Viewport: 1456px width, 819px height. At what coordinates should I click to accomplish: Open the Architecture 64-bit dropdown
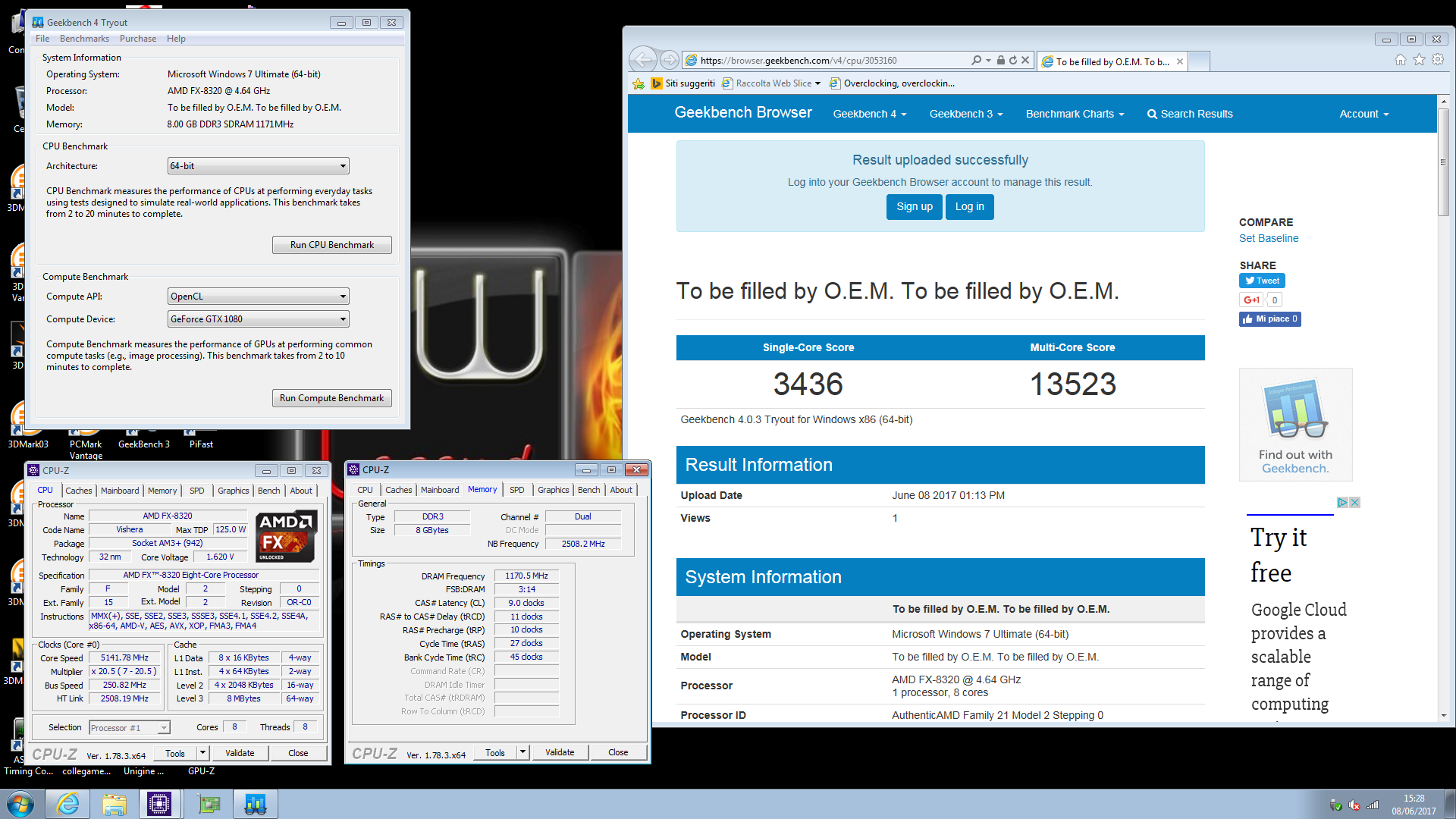pos(258,166)
